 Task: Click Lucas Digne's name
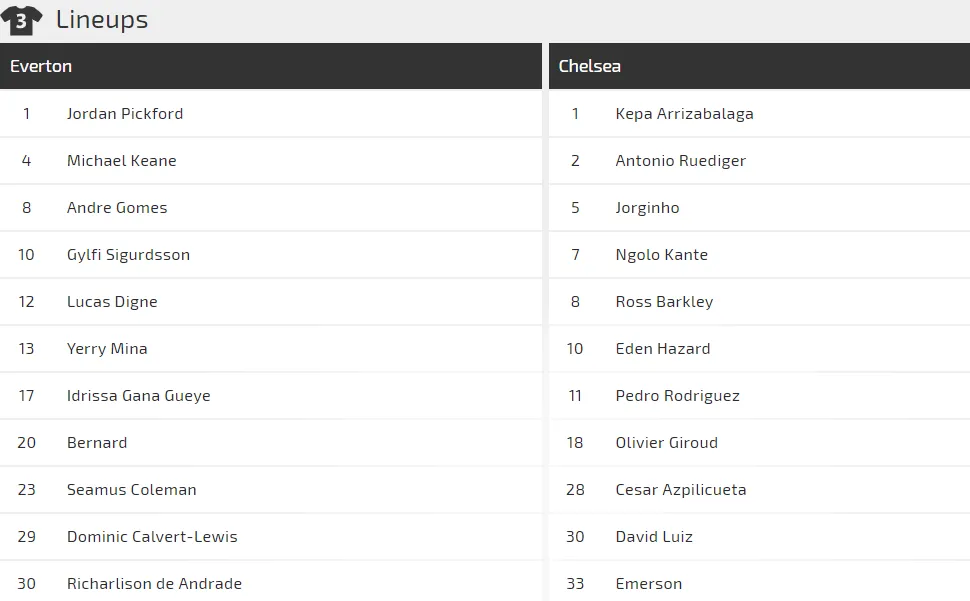click(x=112, y=302)
